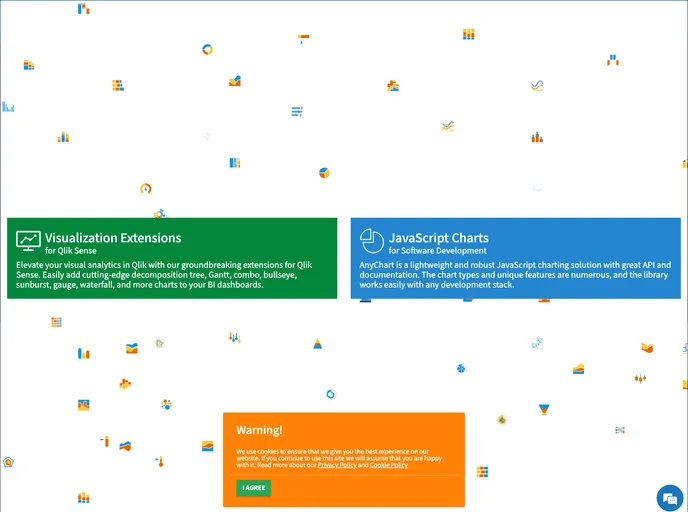Click the JavaScript Charts pie icon
Viewport: 688px width, 512px height.
coord(372,241)
